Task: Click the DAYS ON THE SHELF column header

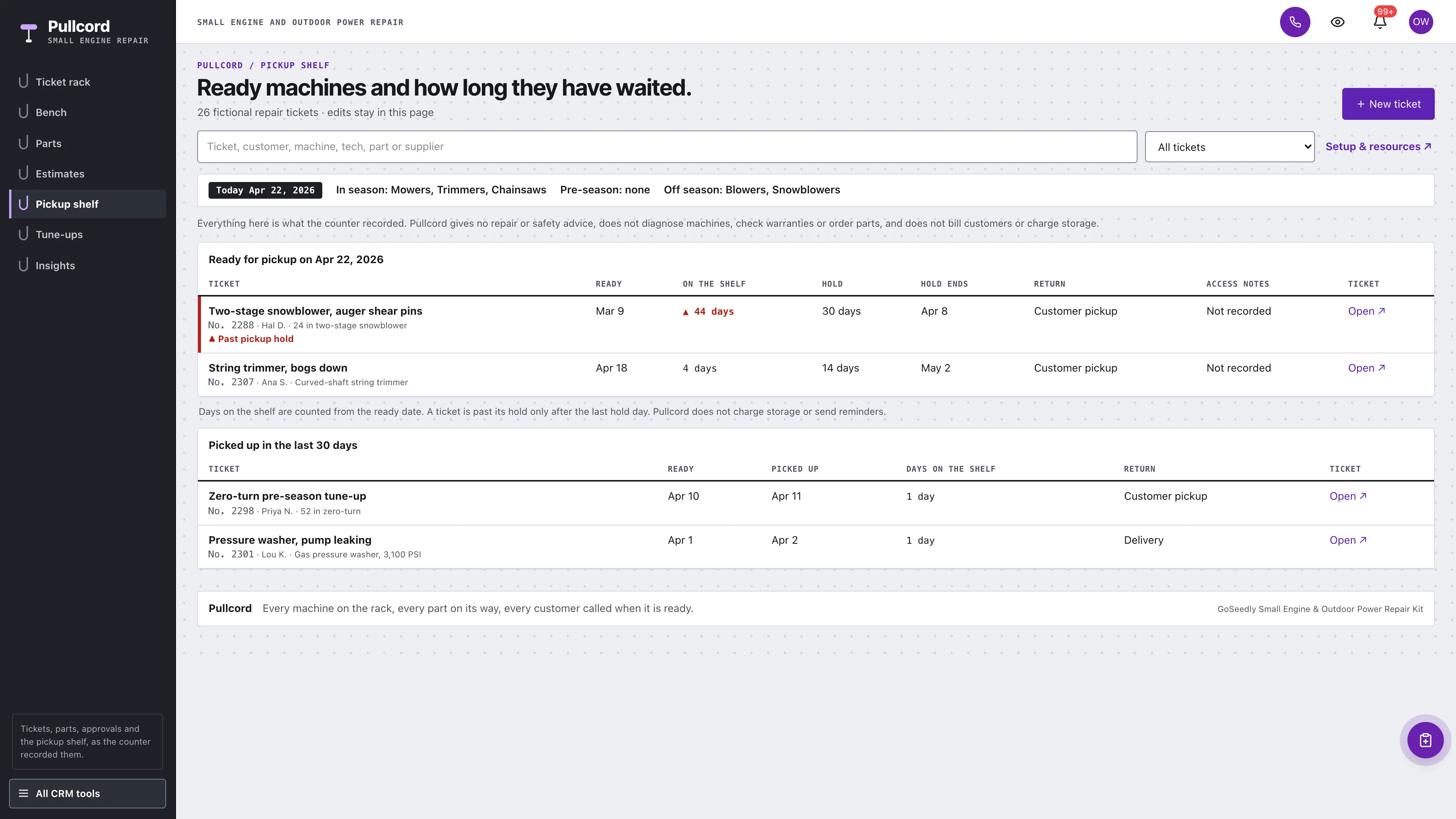Action: pyautogui.click(x=951, y=469)
